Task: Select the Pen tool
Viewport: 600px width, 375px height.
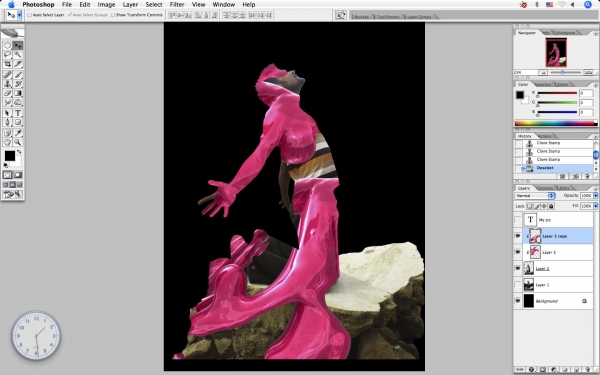Action: point(7,122)
